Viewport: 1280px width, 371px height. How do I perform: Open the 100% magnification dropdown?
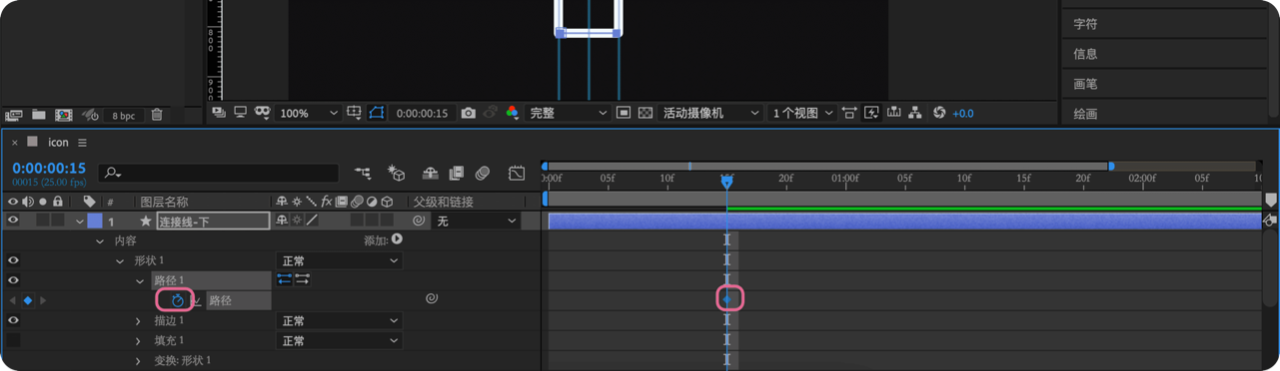308,113
